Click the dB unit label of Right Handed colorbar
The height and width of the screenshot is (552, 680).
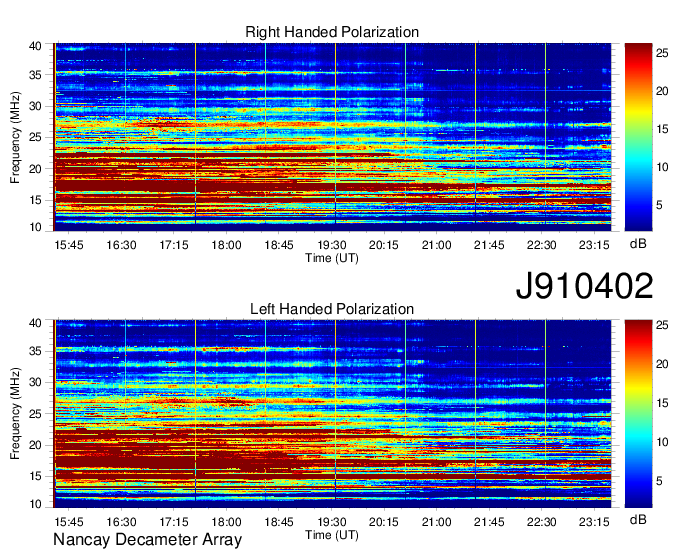638,244
